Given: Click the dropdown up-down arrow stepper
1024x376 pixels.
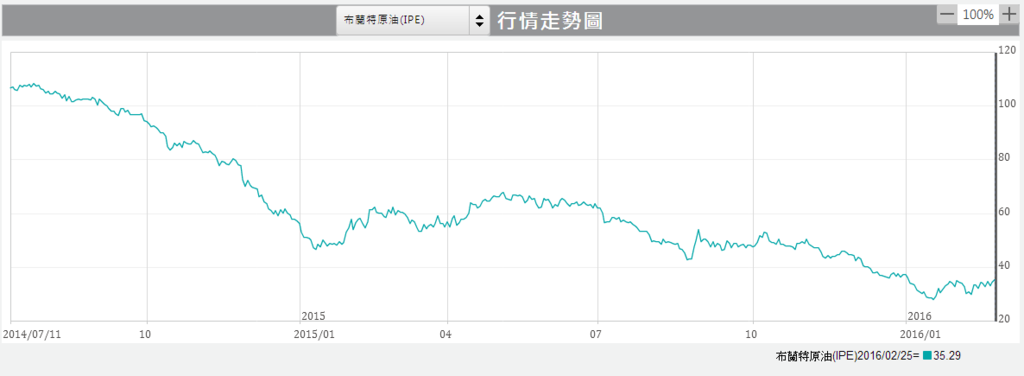Looking at the screenshot, I should (x=479, y=20).
